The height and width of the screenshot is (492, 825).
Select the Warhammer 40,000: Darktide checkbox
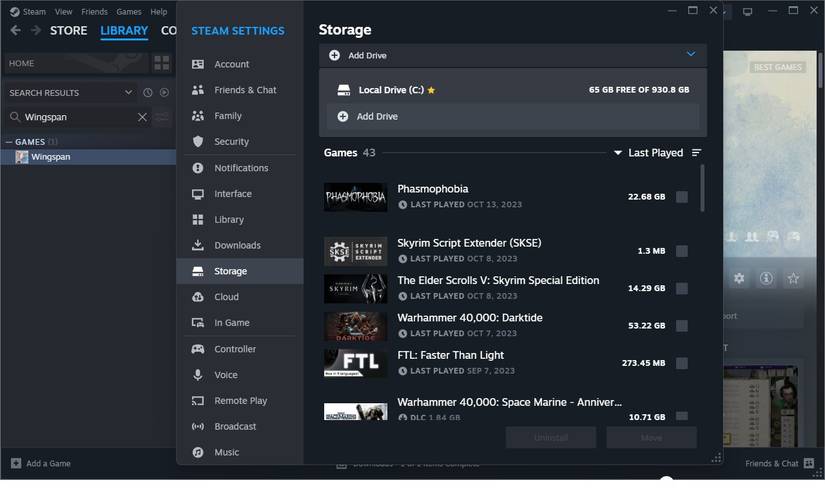tap(681, 326)
